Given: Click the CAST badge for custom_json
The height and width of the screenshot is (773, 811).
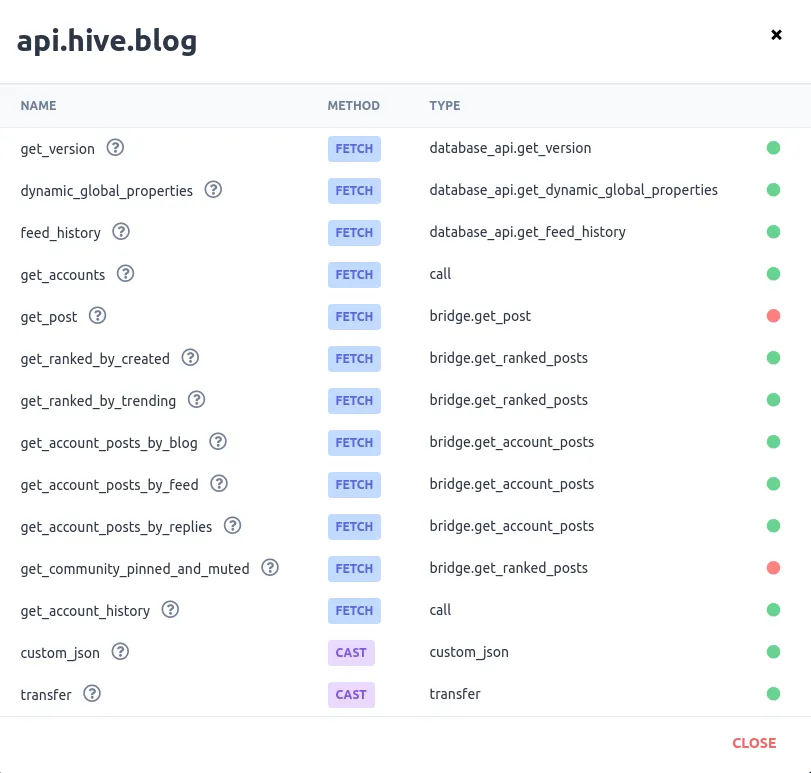Looking at the screenshot, I should point(351,653).
